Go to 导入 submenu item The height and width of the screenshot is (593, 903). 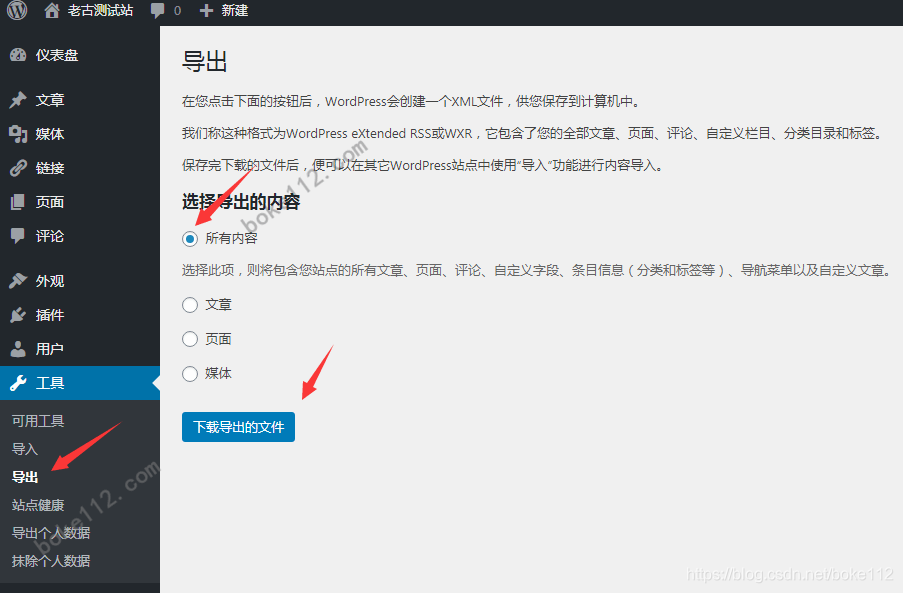pyautogui.click(x=25, y=449)
